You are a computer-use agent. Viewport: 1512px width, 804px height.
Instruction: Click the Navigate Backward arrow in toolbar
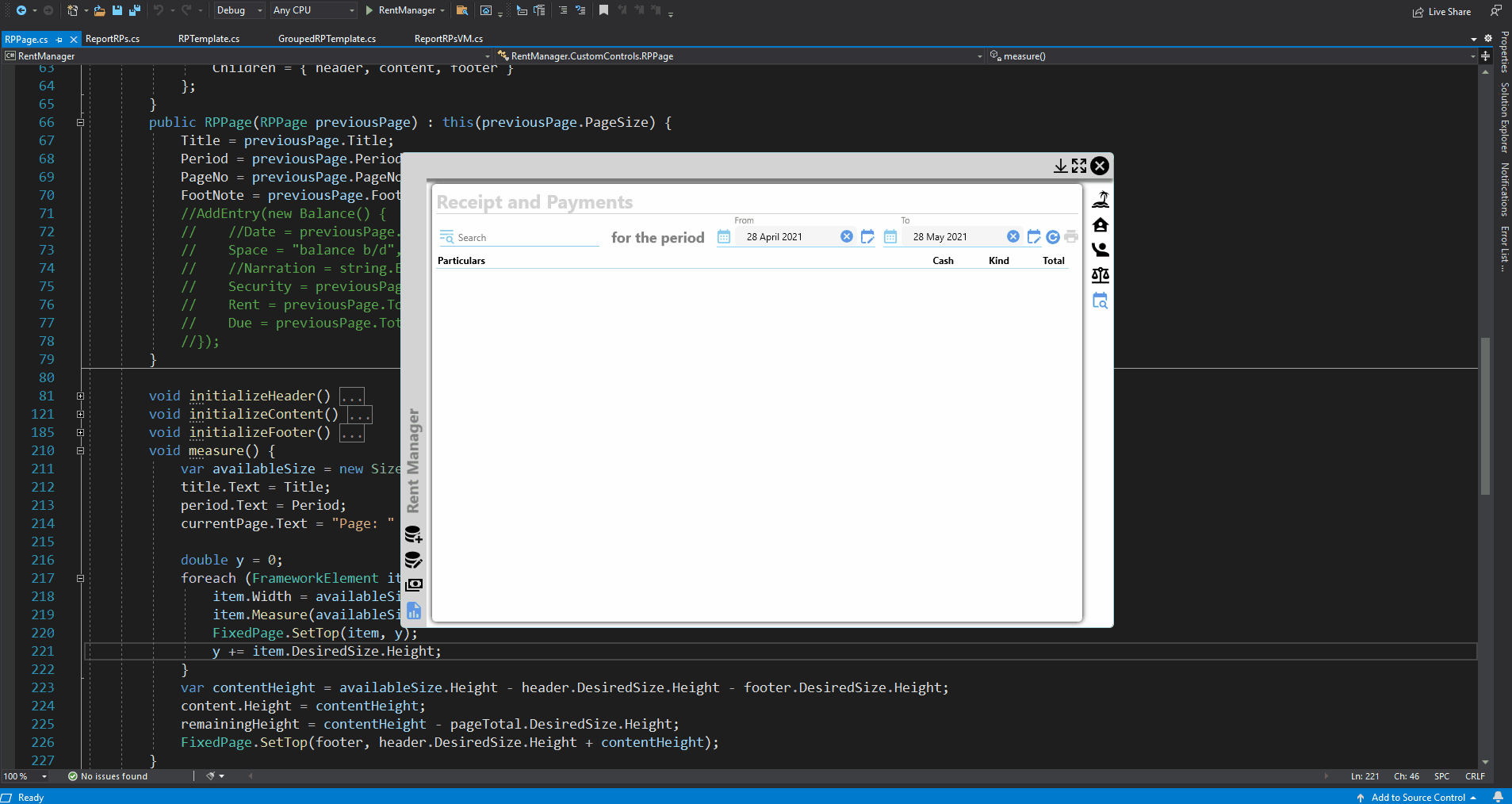point(21,10)
